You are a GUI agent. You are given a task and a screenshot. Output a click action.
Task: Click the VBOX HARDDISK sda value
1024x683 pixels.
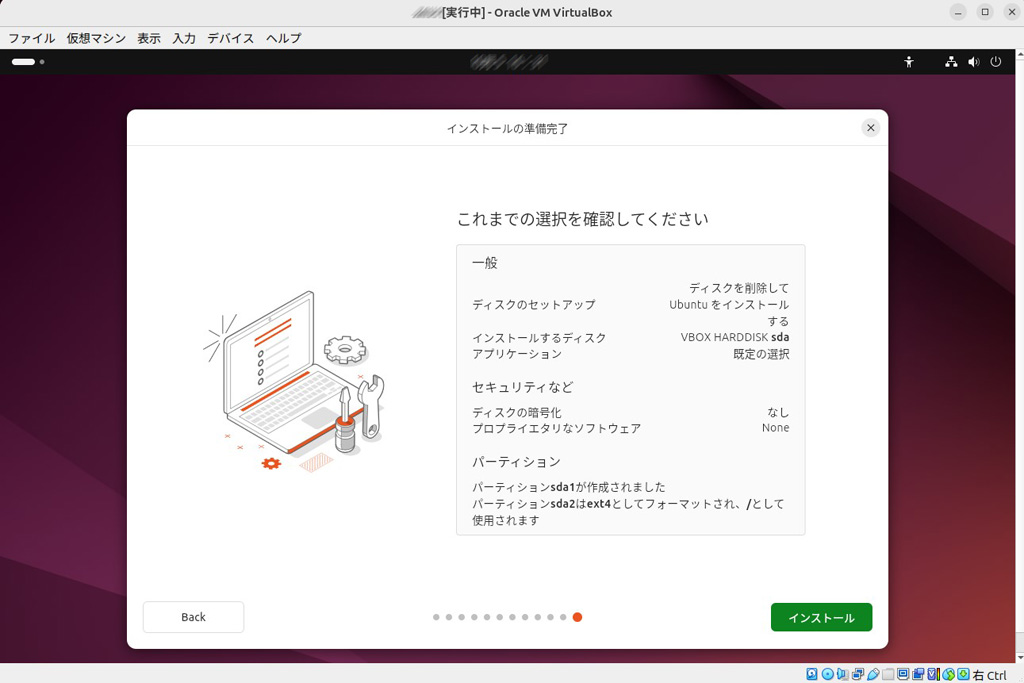735,337
